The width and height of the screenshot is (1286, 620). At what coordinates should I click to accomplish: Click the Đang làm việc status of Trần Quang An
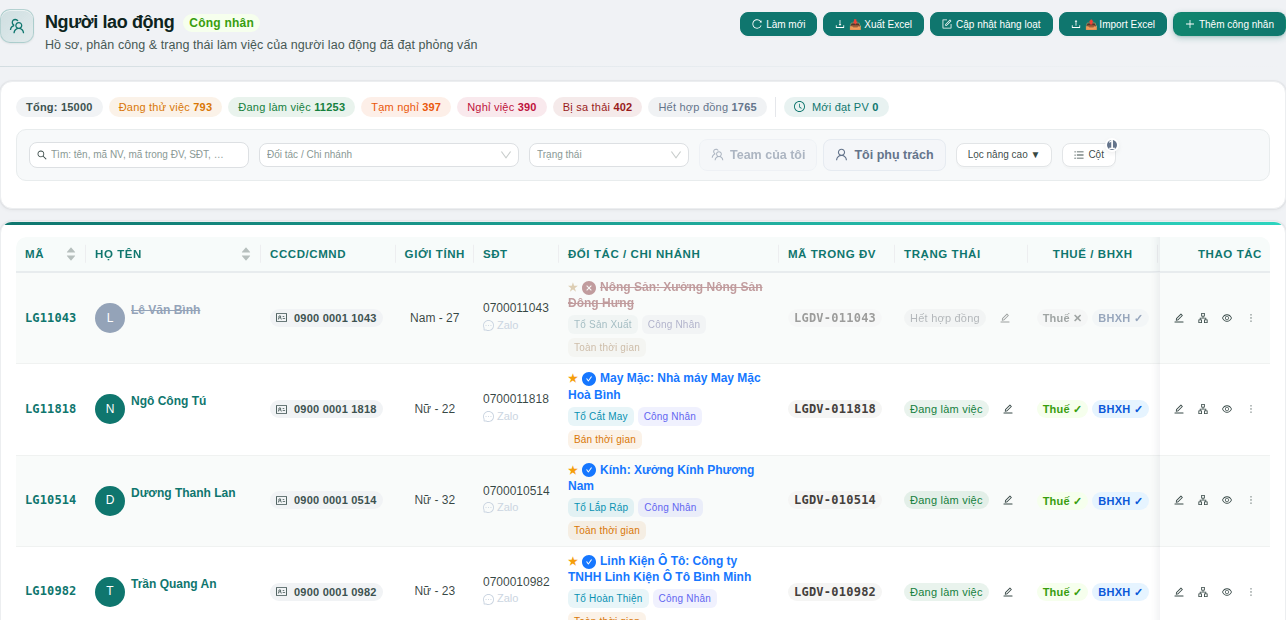[946, 592]
